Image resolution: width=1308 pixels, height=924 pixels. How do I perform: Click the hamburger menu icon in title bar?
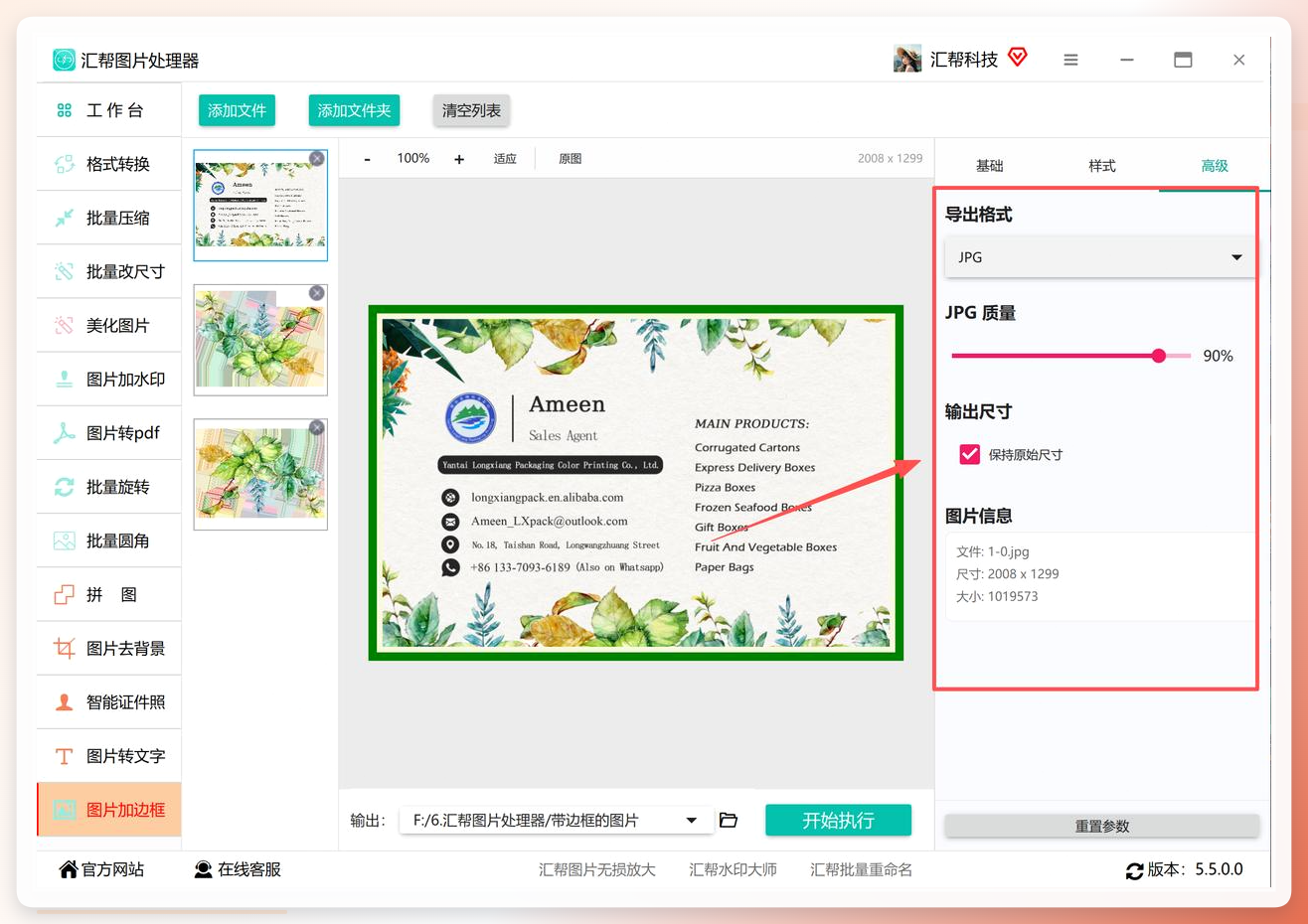[x=1070, y=60]
